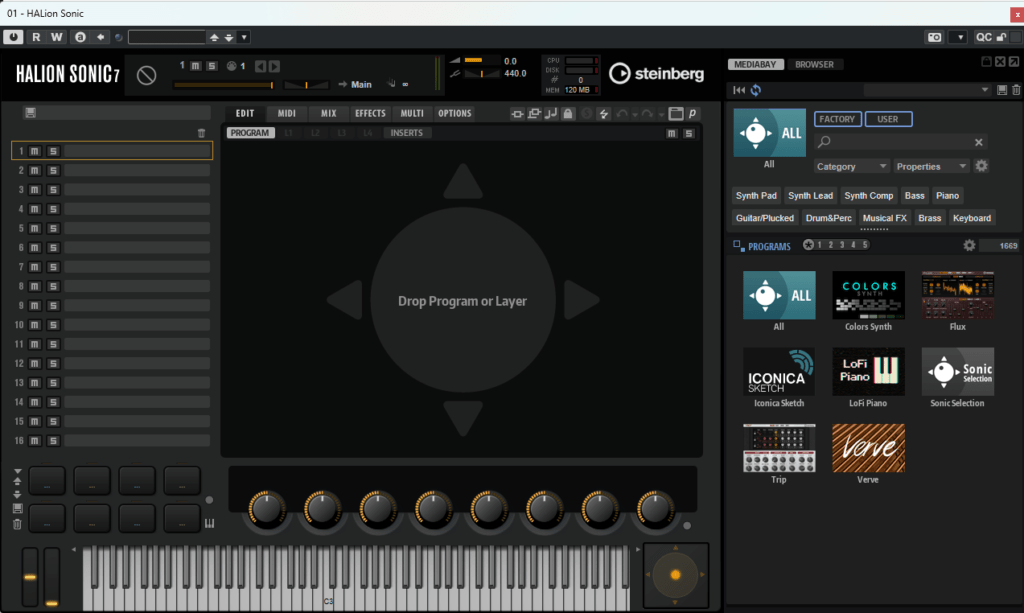
Task: Toggle the plug-in power button in the host toolbar
Action: coord(13,37)
